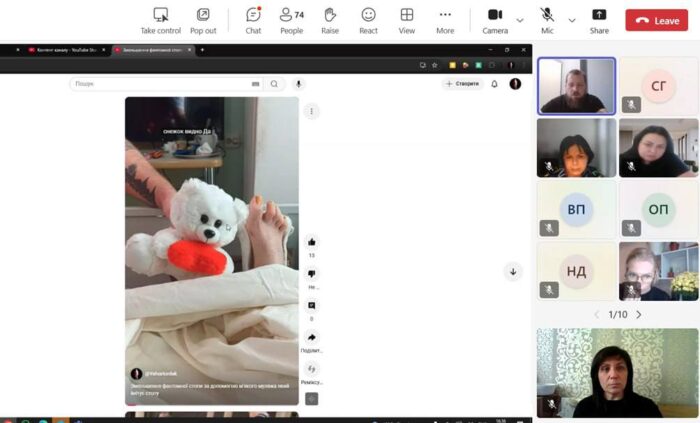
Task: Unmute the Mic
Action: (547, 19)
